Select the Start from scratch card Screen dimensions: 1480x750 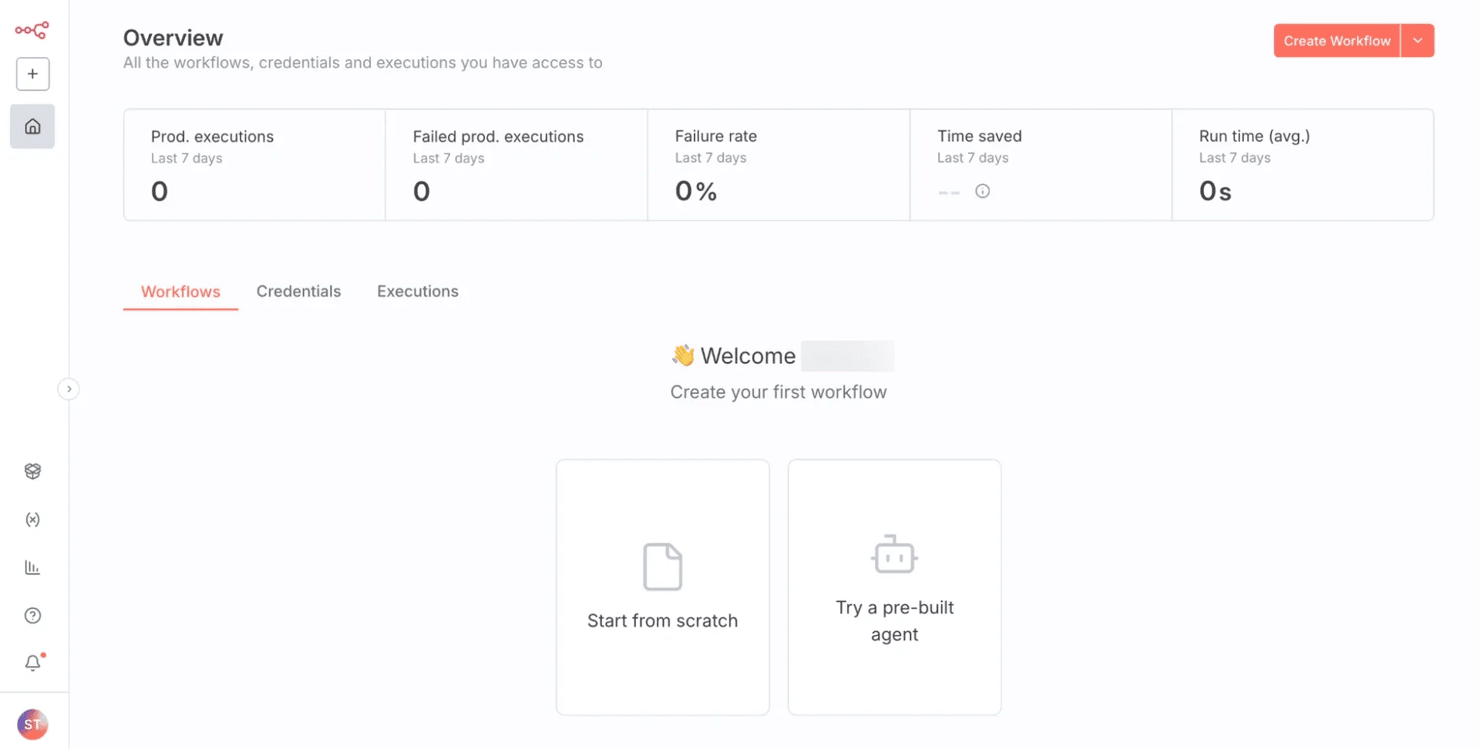click(662, 587)
